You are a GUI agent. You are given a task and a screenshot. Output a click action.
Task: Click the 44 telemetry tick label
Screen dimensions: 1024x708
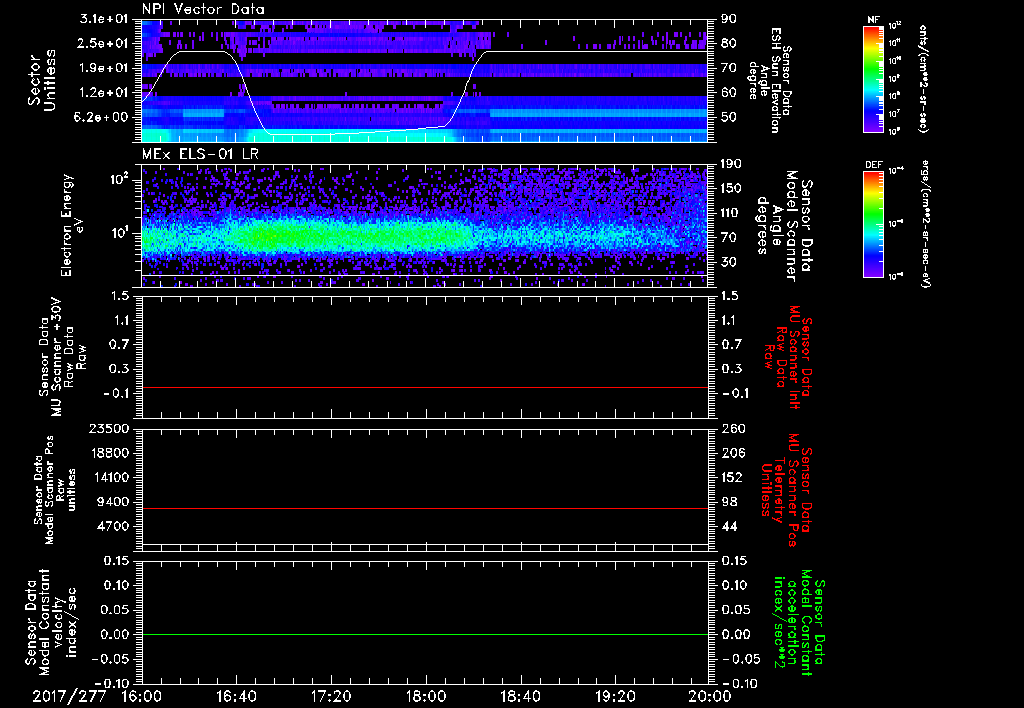pos(729,526)
